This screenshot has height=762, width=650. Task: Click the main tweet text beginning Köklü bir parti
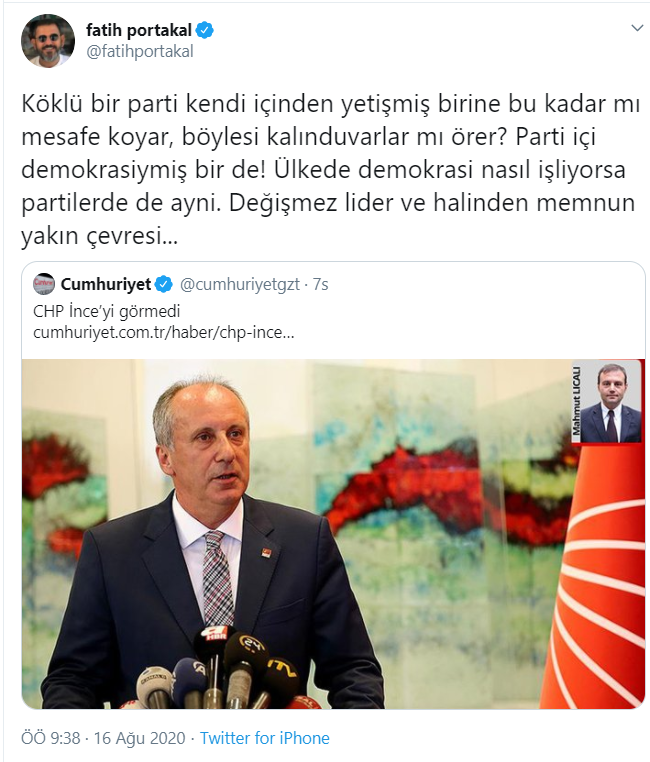(x=330, y=170)
